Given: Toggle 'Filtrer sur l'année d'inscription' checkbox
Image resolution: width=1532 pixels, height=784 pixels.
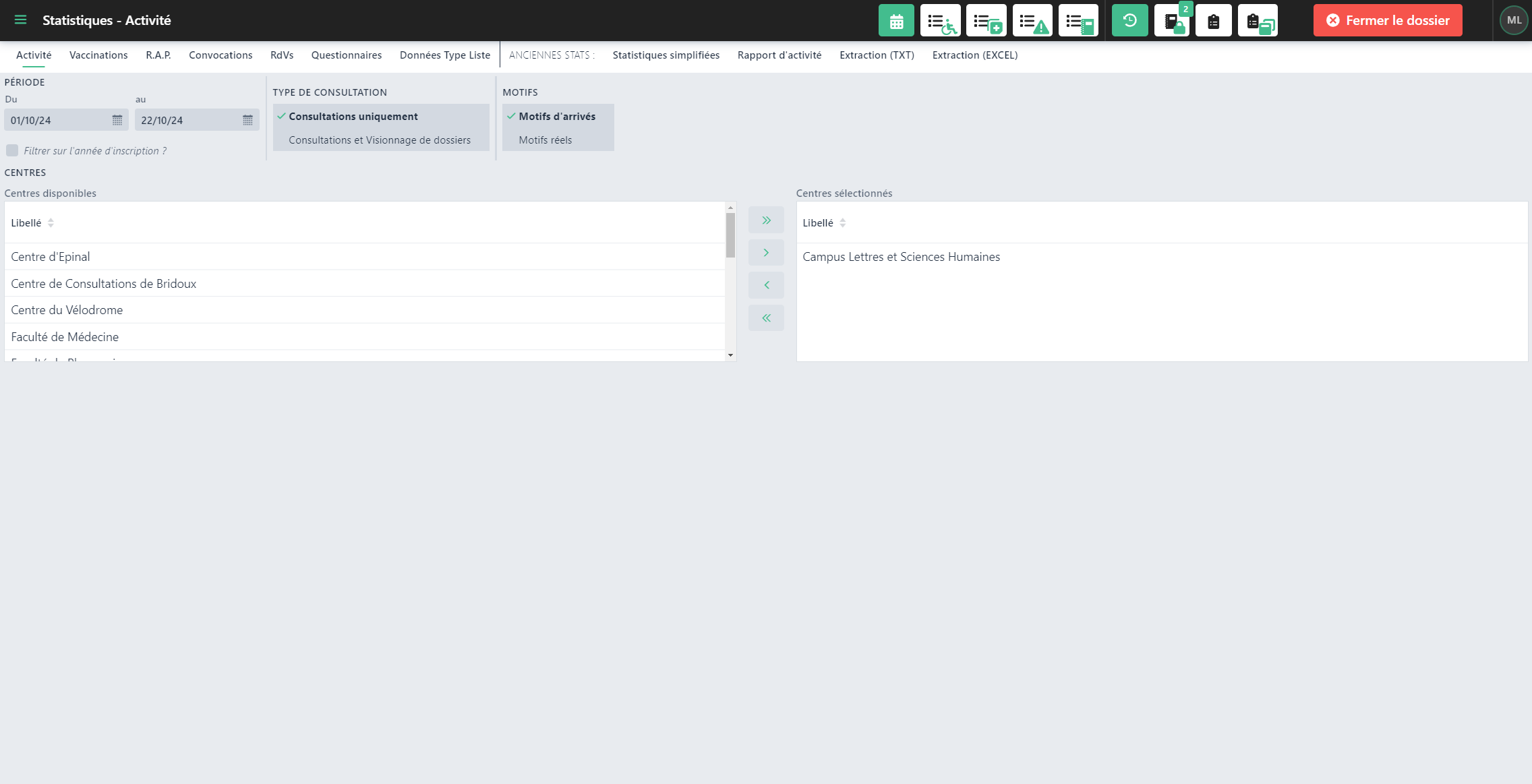Looking at the screenshot, I should click(x=12, y=150).
